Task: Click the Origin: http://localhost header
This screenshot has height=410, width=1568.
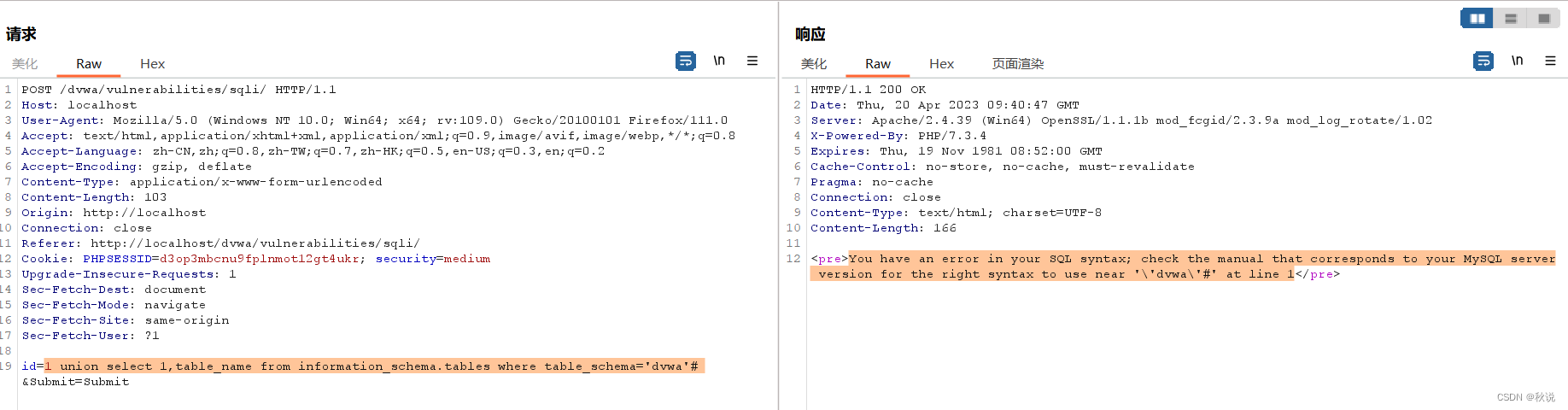Action: point(114,213)
